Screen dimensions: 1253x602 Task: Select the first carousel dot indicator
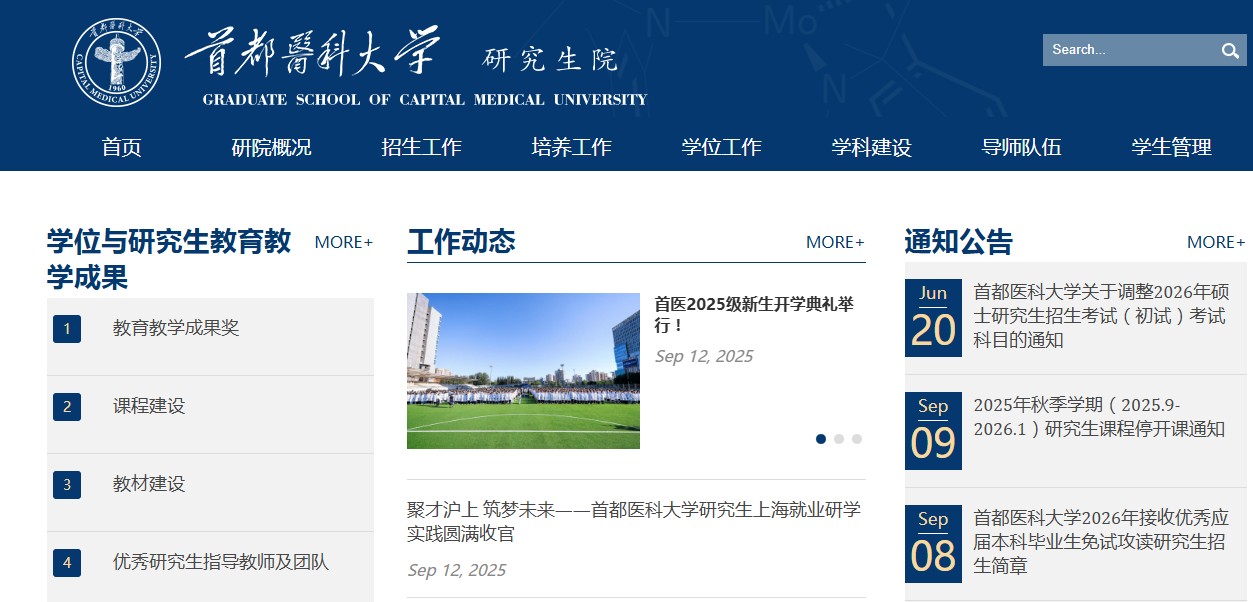tap(821, 439)
